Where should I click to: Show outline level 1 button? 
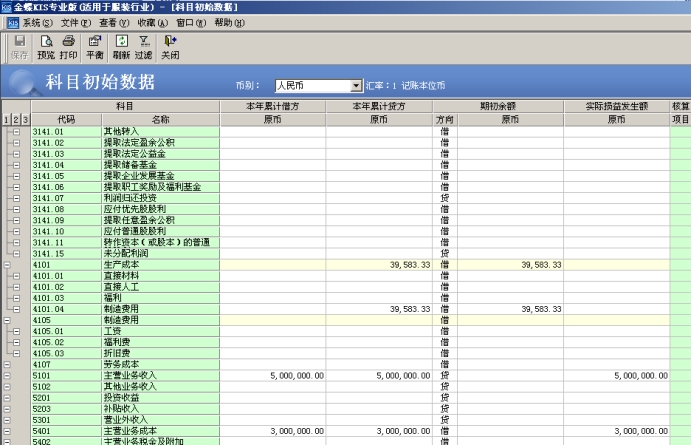6,120
